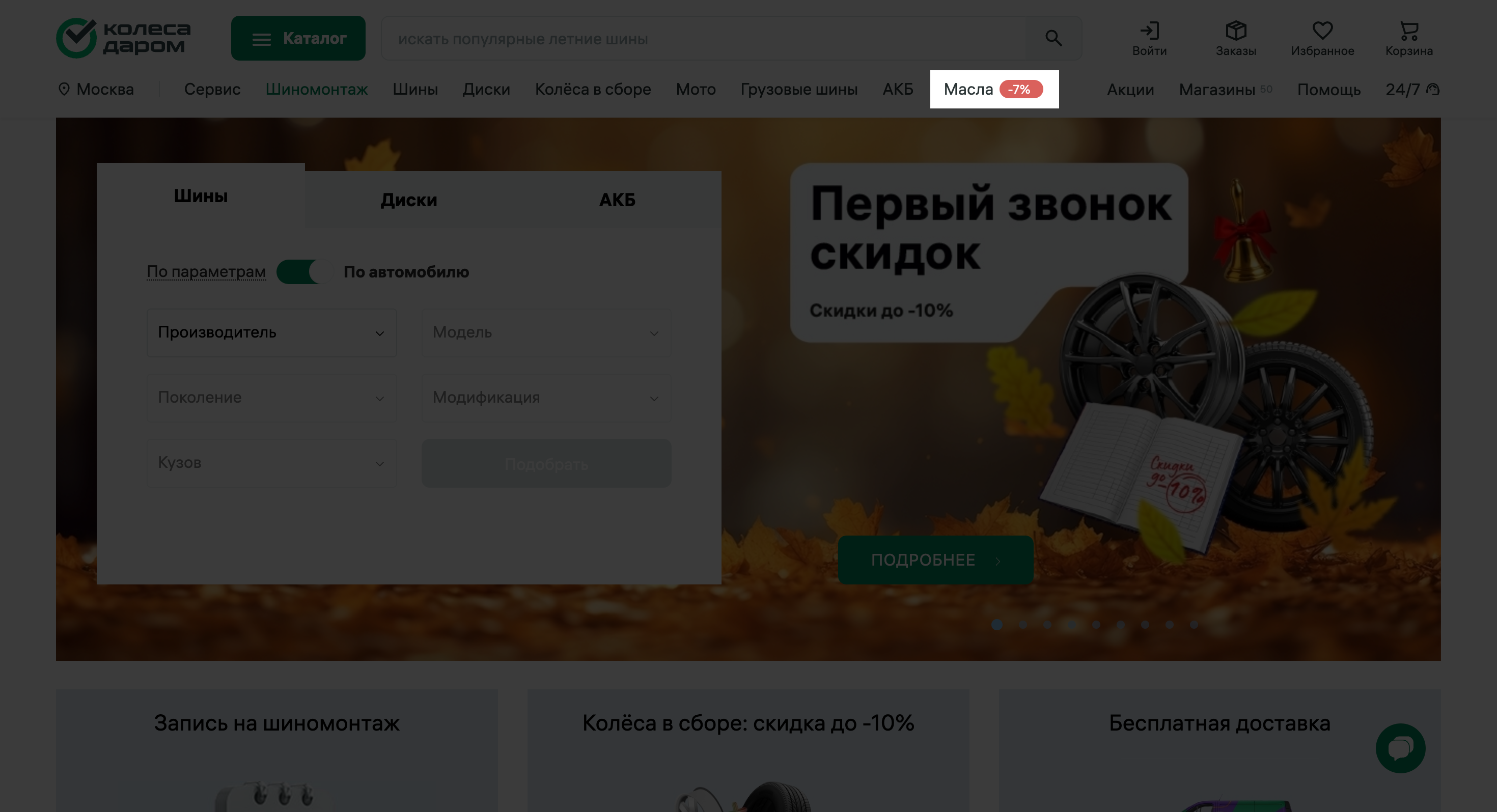Image resolution: width=1497 pixels, height=812 pixels.
Task: Click the 24/7 headset support icon
Action: tap(1433, 90)
